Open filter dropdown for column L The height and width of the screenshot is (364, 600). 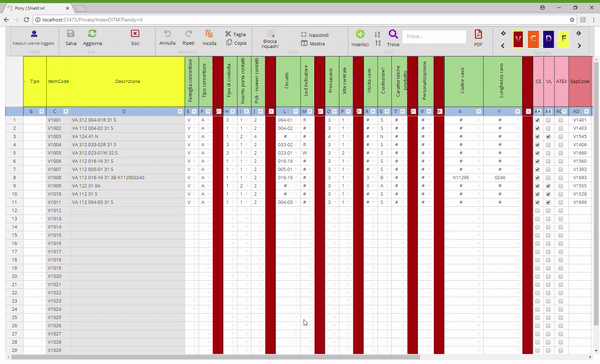296,111
